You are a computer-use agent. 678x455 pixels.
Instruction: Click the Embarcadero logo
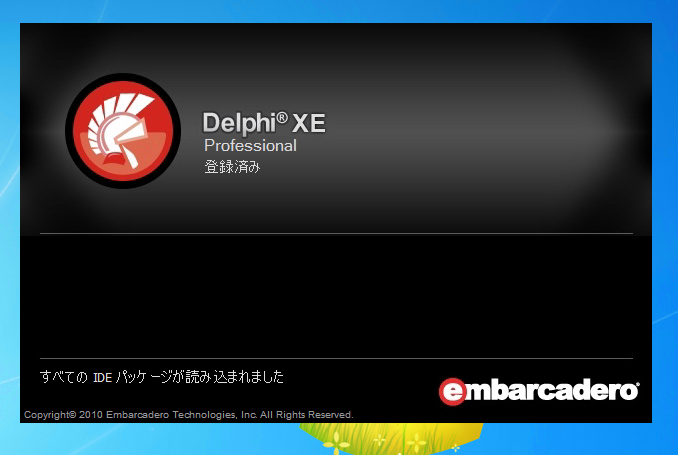tap(539, 391)
